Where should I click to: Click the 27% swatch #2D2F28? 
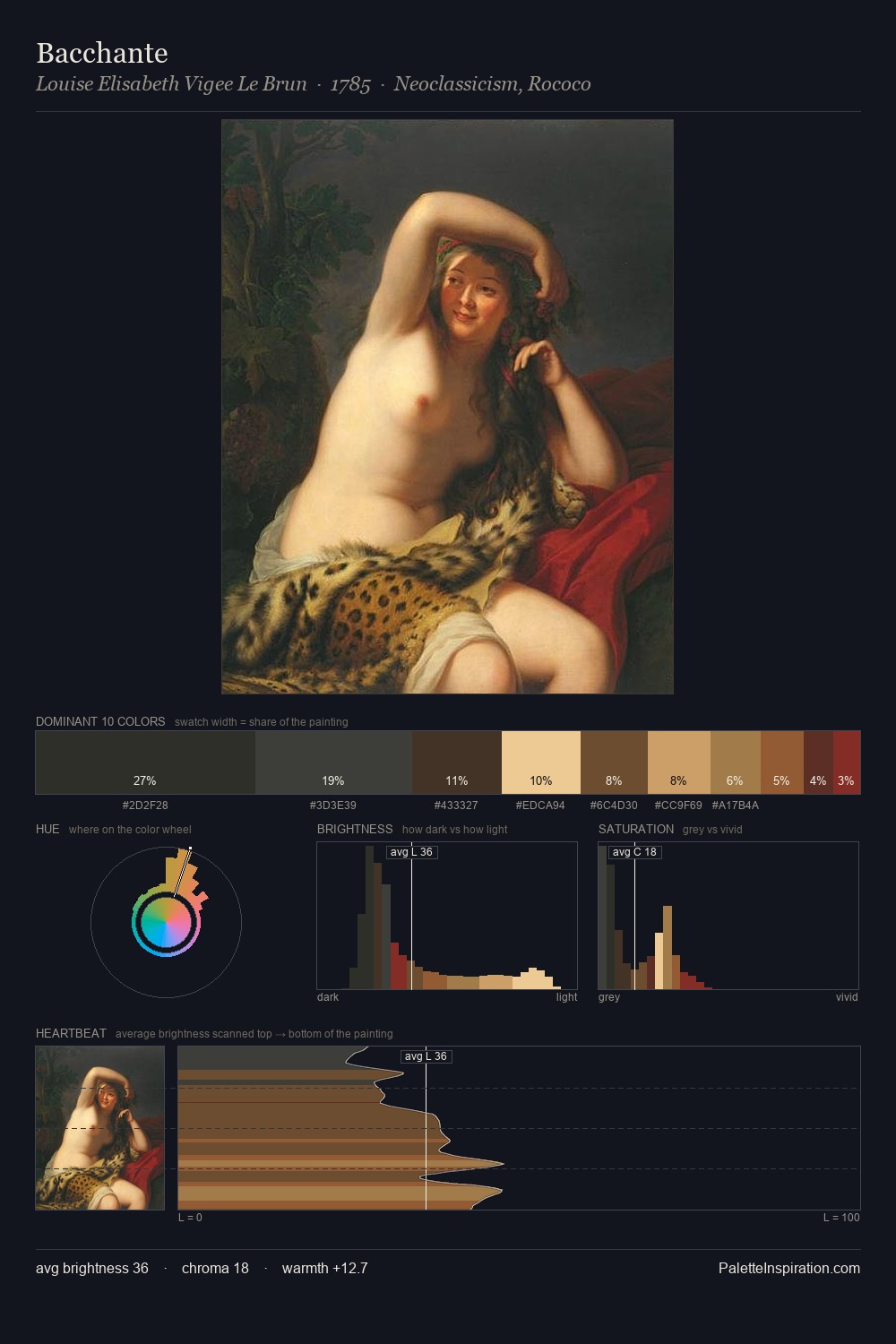click(x=145, y=762)
